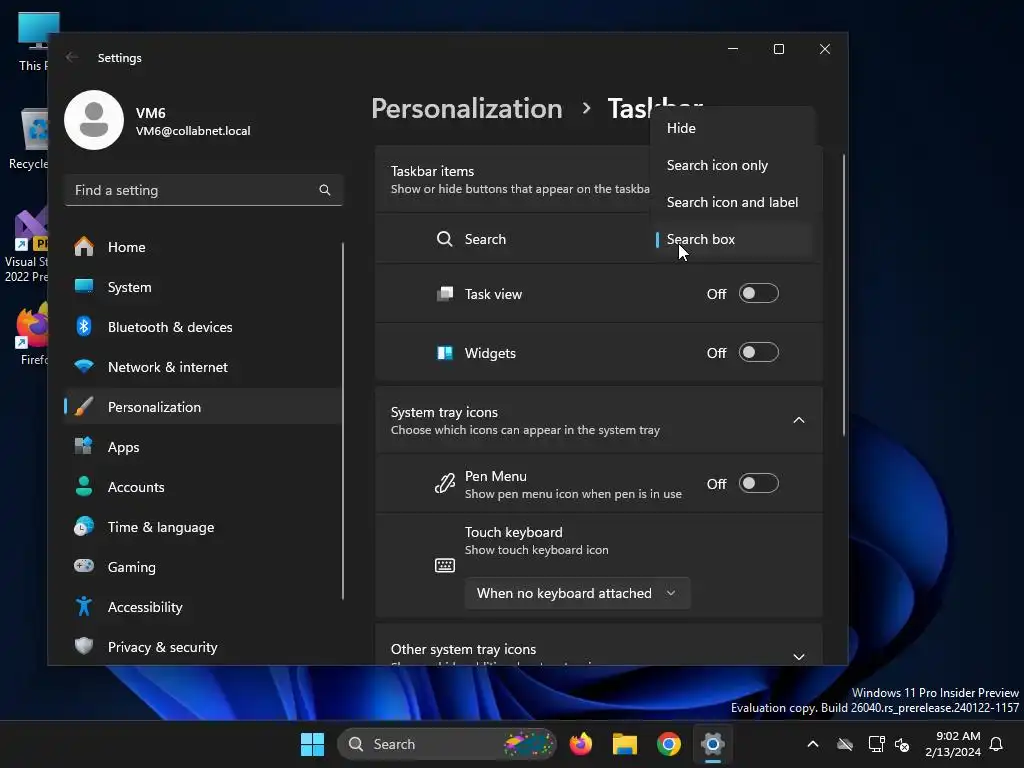Viewport: 1024px width, 768px height.
Task: Open Firefox from the taskbar
Action: point(581,744)
